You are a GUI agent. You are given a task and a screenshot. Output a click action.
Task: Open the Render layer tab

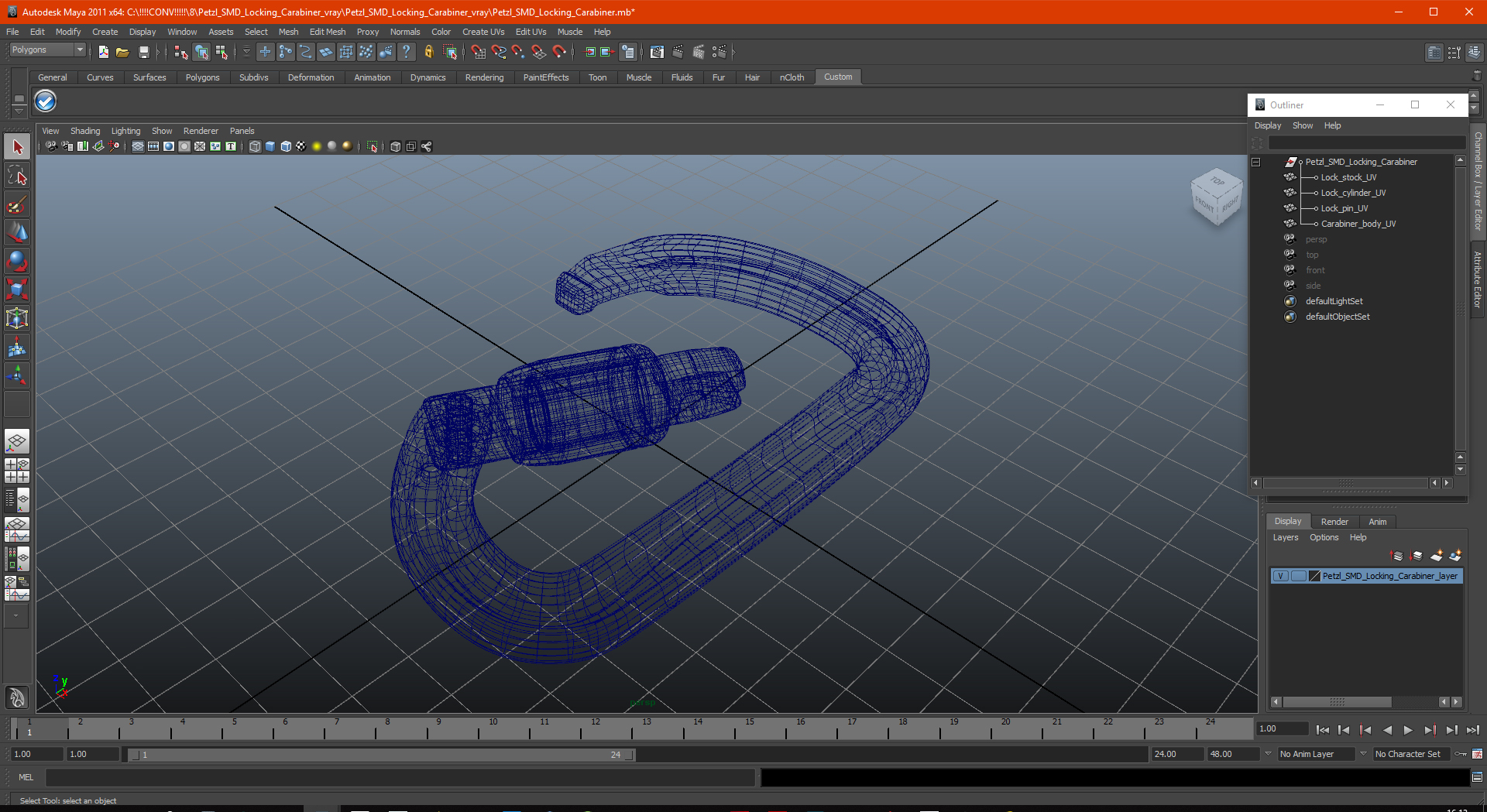pos(1334,522)
